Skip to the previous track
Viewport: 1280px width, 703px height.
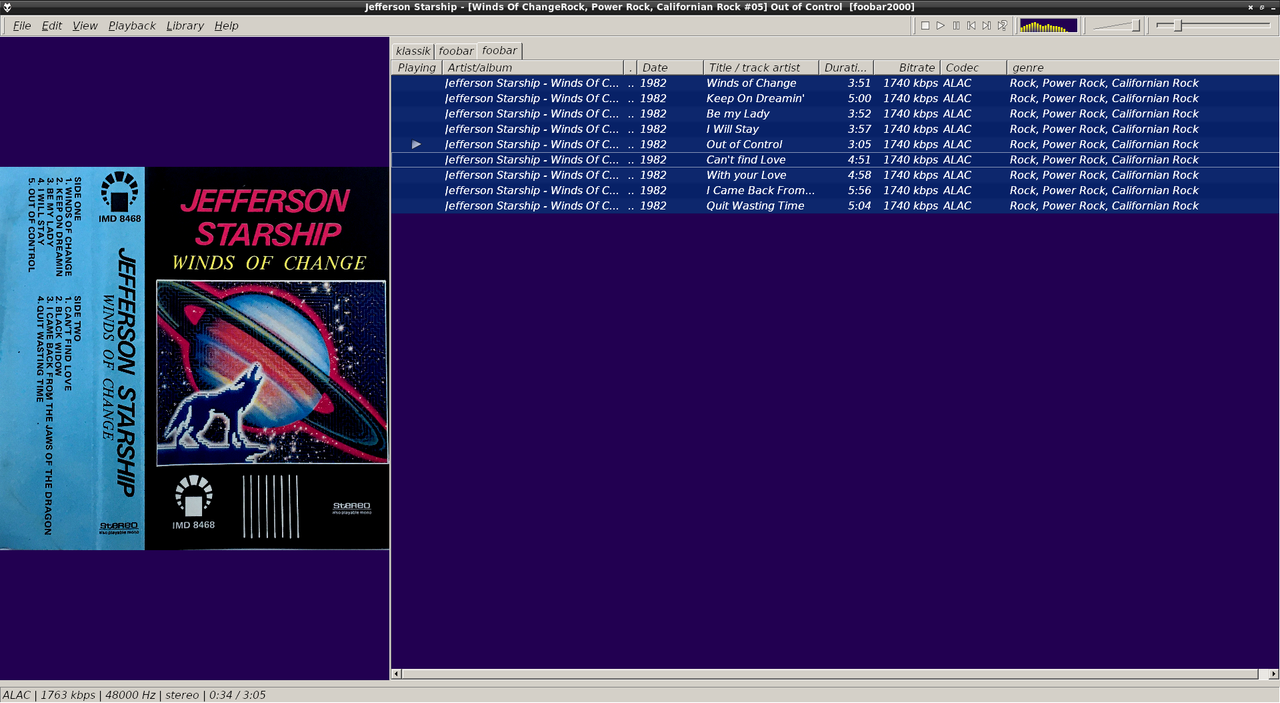(x=971, y=25)
